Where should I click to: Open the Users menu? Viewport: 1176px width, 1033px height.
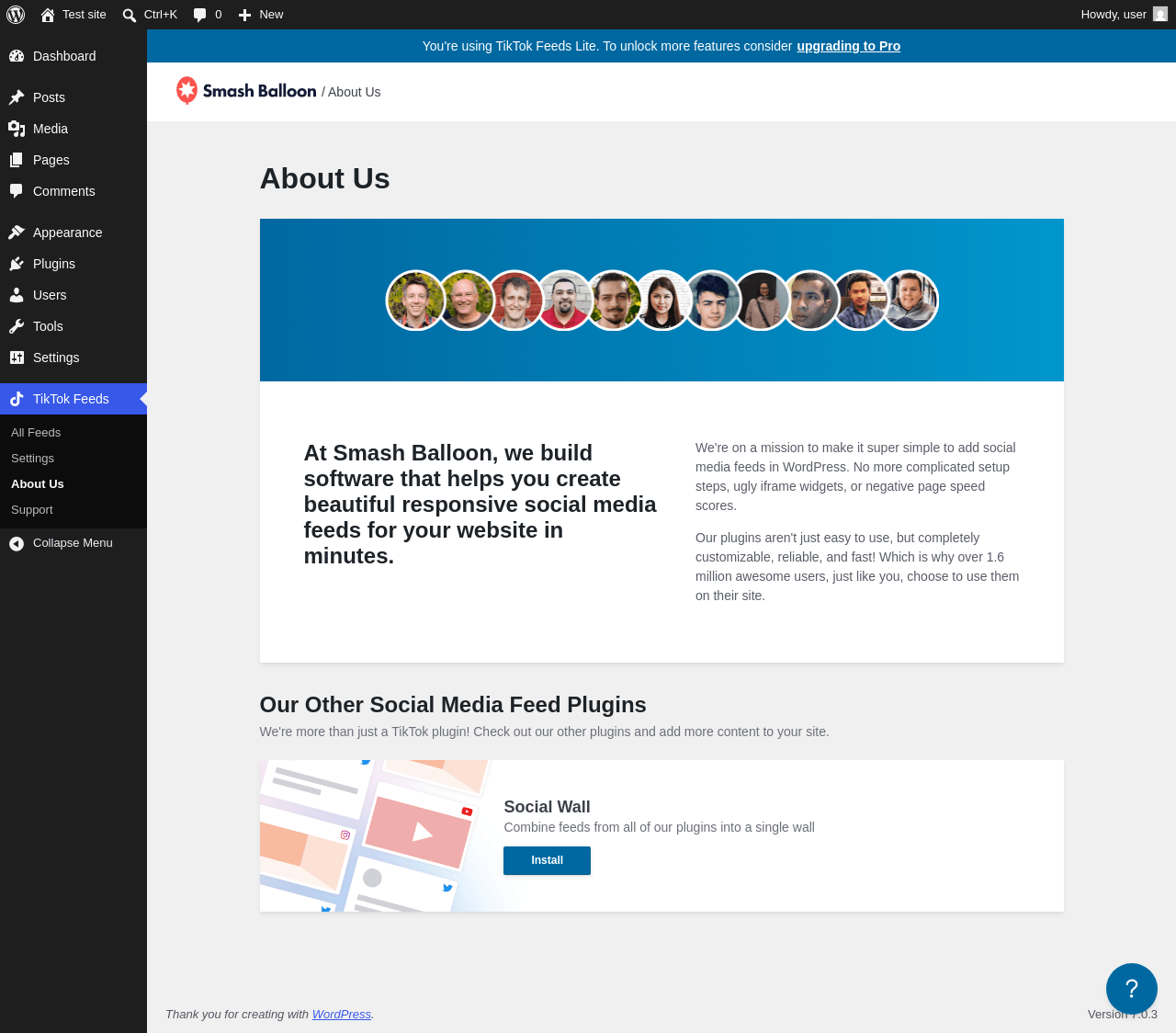[73, 295]
